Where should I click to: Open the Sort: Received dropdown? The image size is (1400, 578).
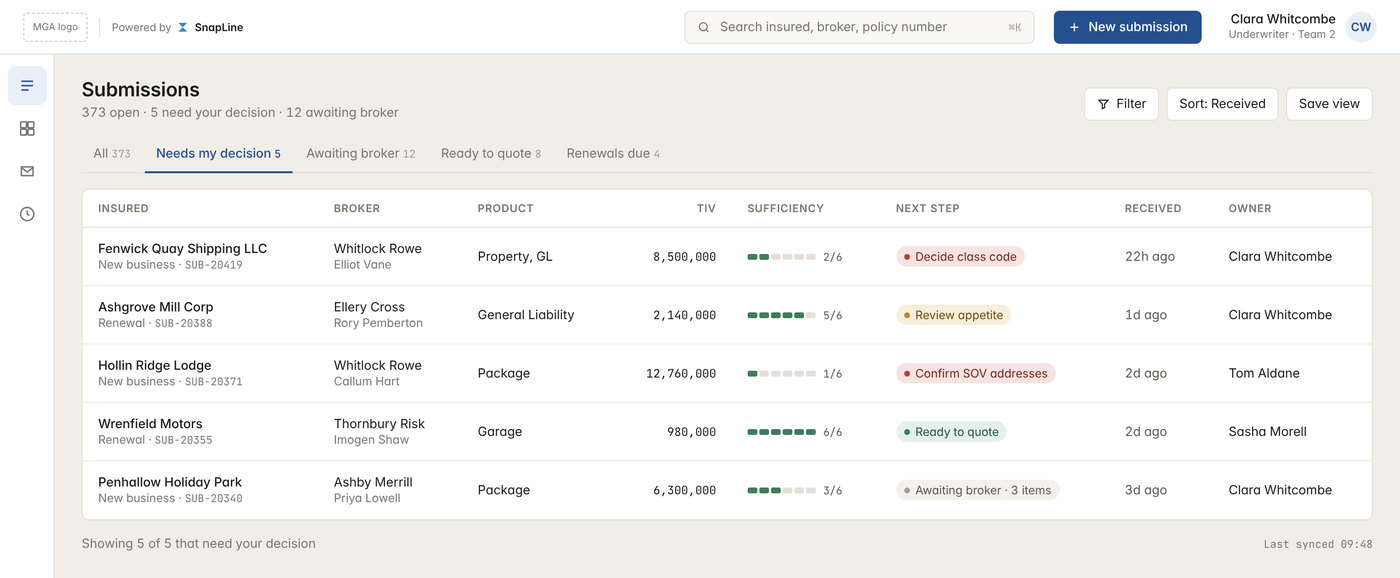[x=1222, y=104]
